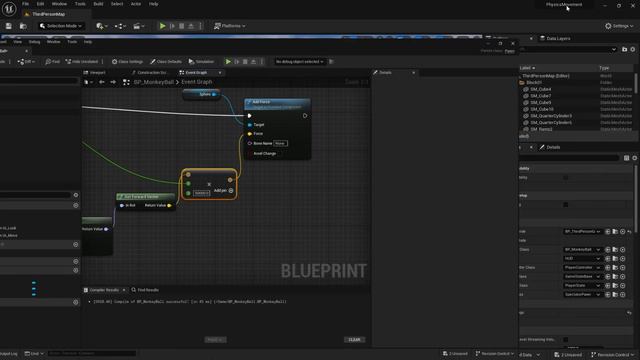Open debug object selector dropdown

pos(299,62)
